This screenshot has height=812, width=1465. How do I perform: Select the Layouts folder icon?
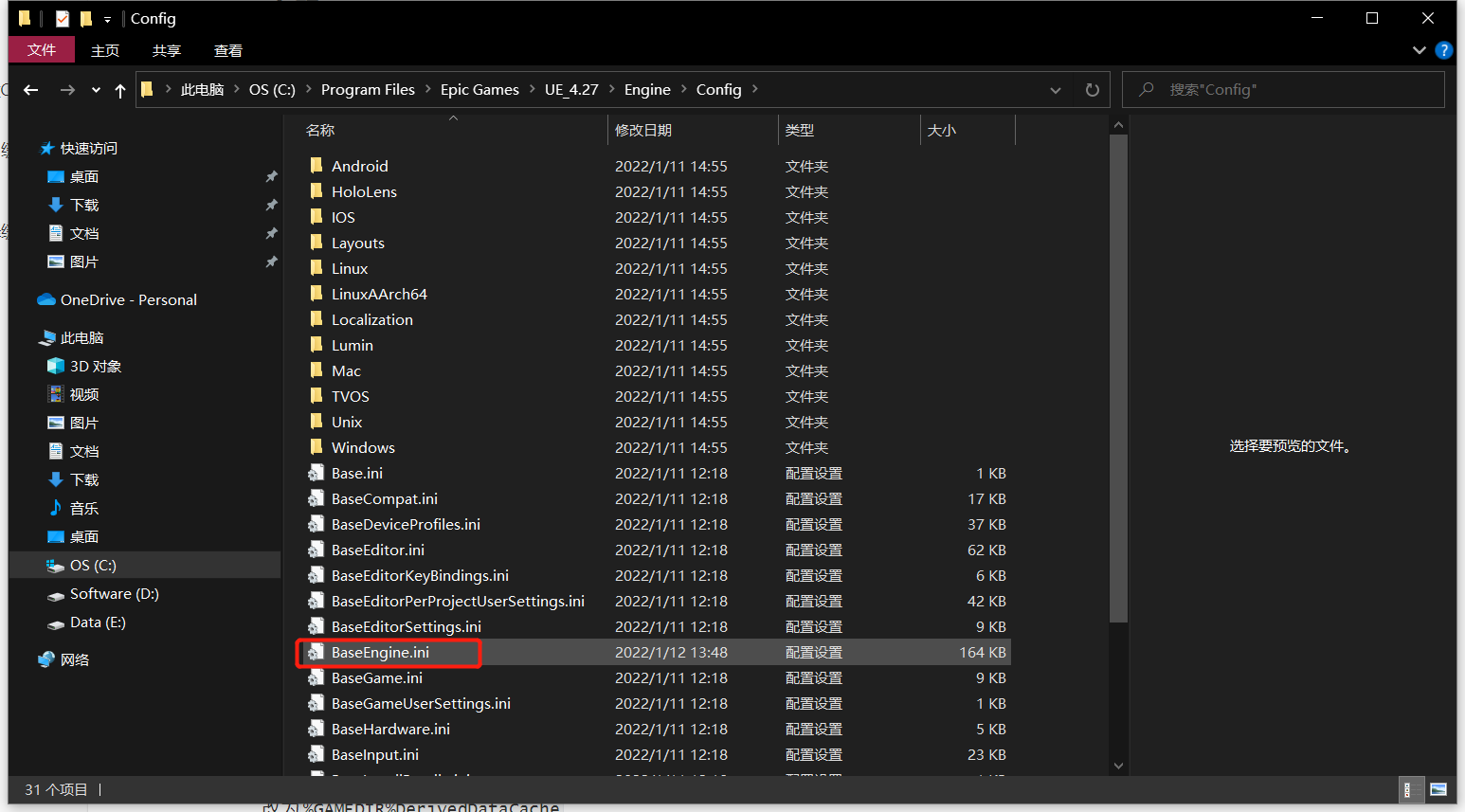click(317, 242)
